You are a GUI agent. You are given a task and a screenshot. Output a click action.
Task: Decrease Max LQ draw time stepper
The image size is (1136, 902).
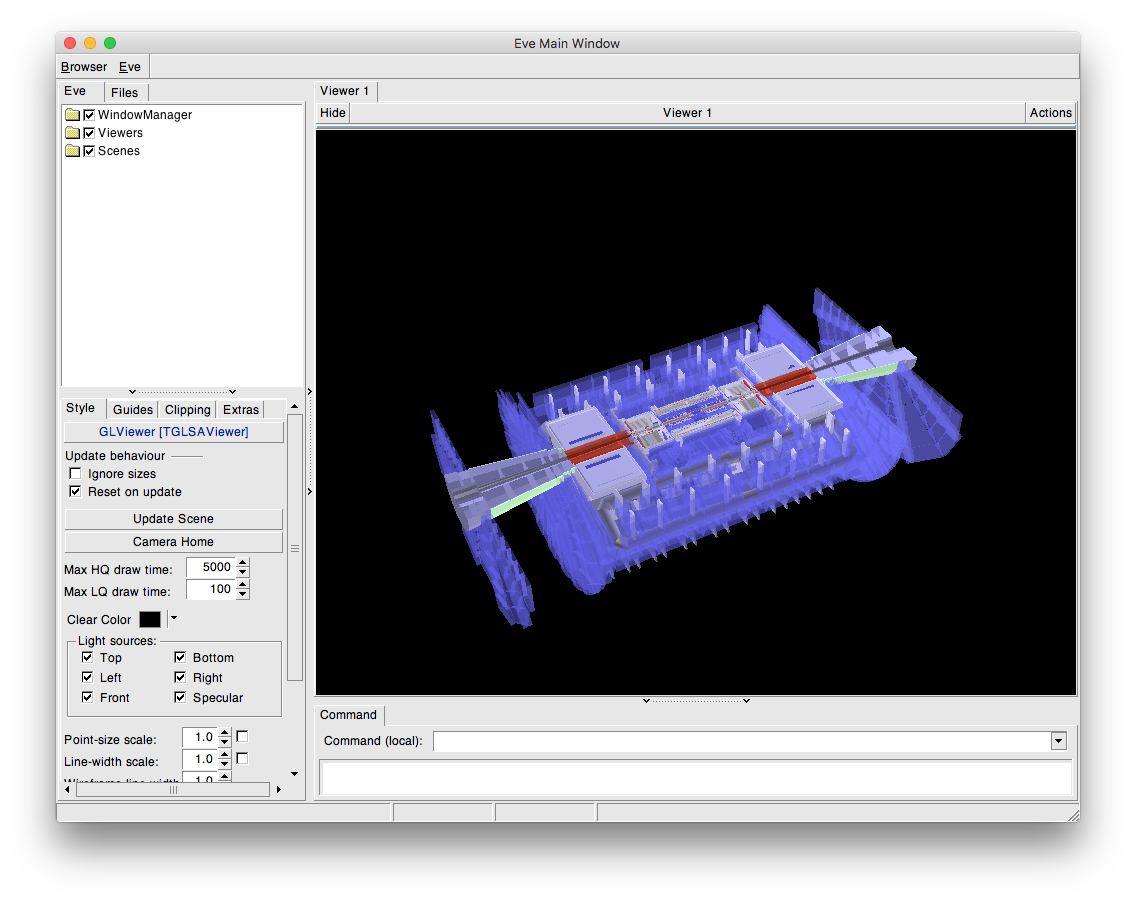pyautogui.click(x=243, y=595)
